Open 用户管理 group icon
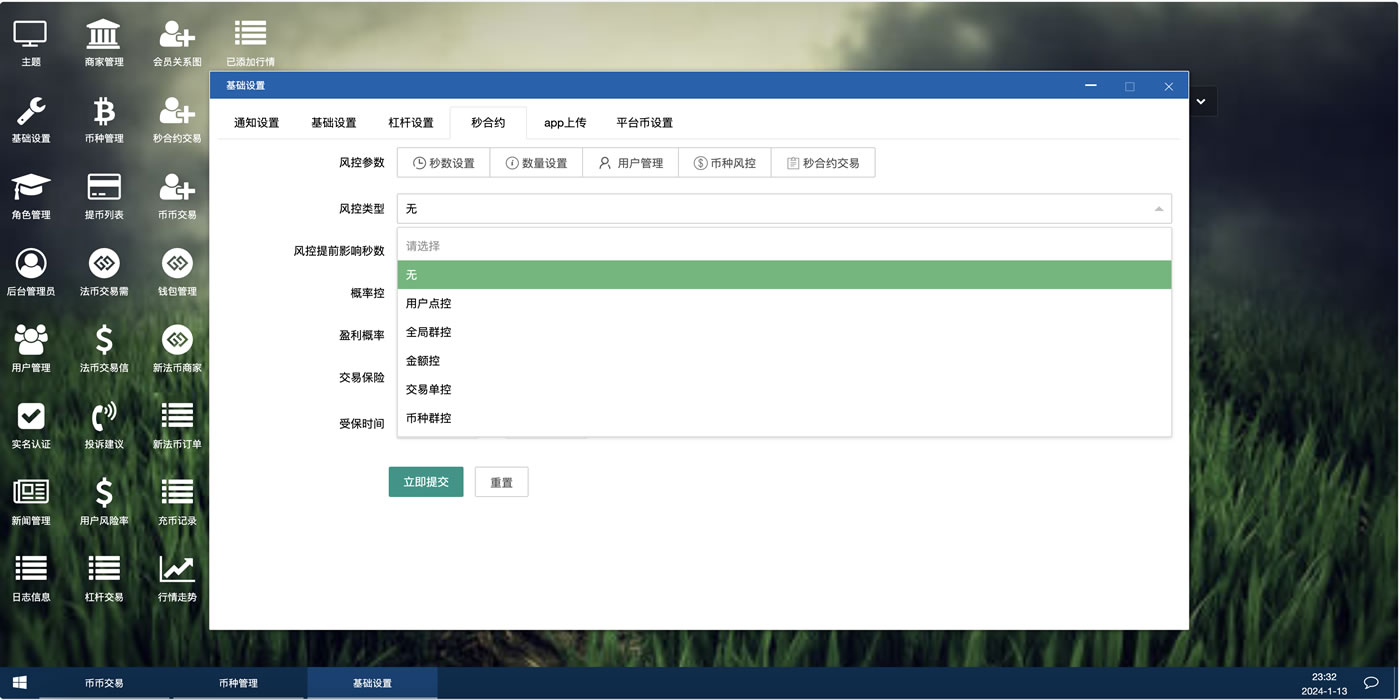1400x700 pixels. (31, 349)
